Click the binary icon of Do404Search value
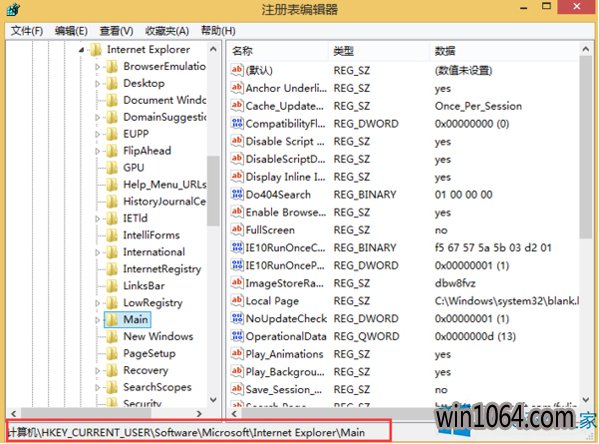The height and width of the screenshot is (444, 600). tap(237, 194)
